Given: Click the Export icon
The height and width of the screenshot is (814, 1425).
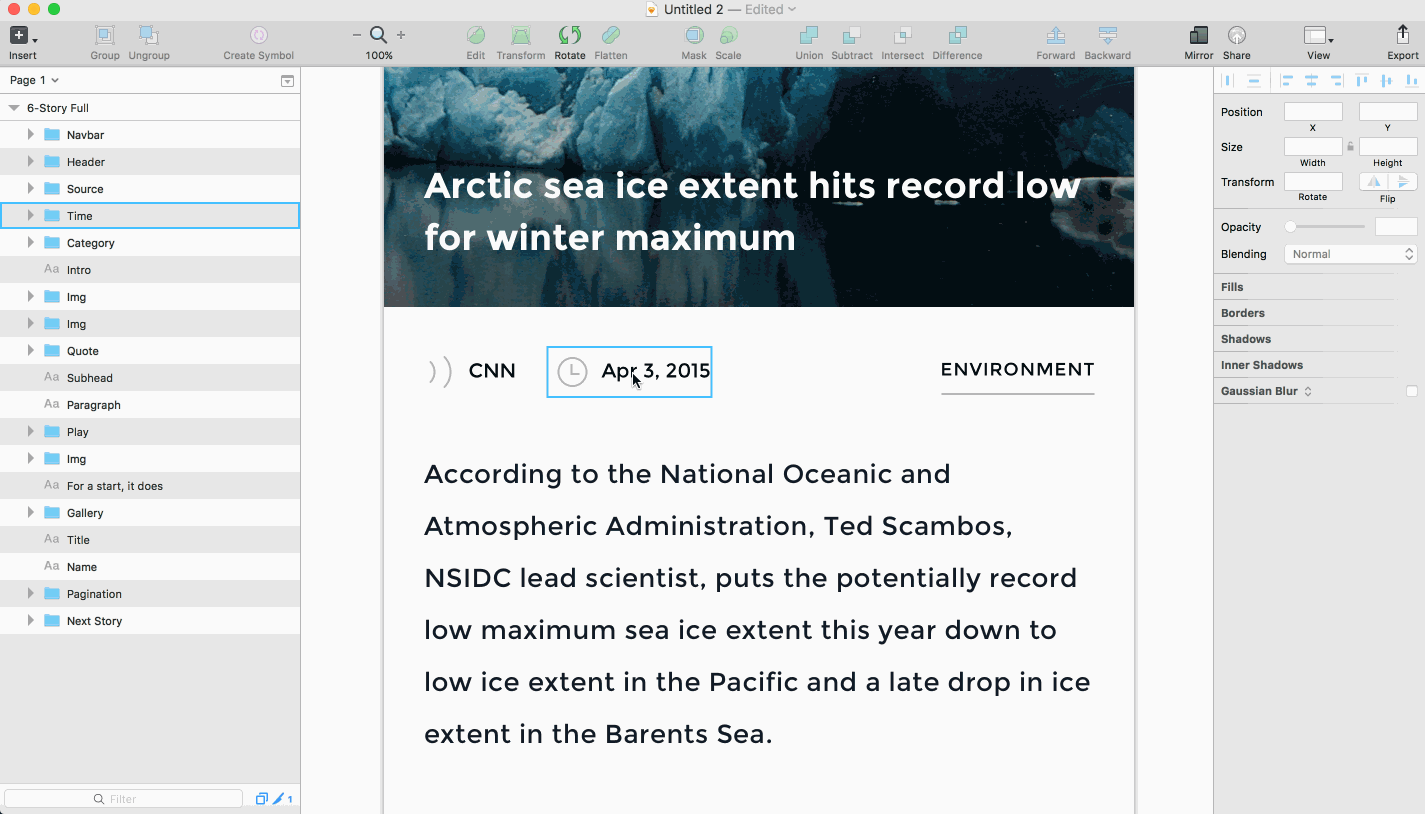Looking at the screenshot, I should pos(1402,35).
